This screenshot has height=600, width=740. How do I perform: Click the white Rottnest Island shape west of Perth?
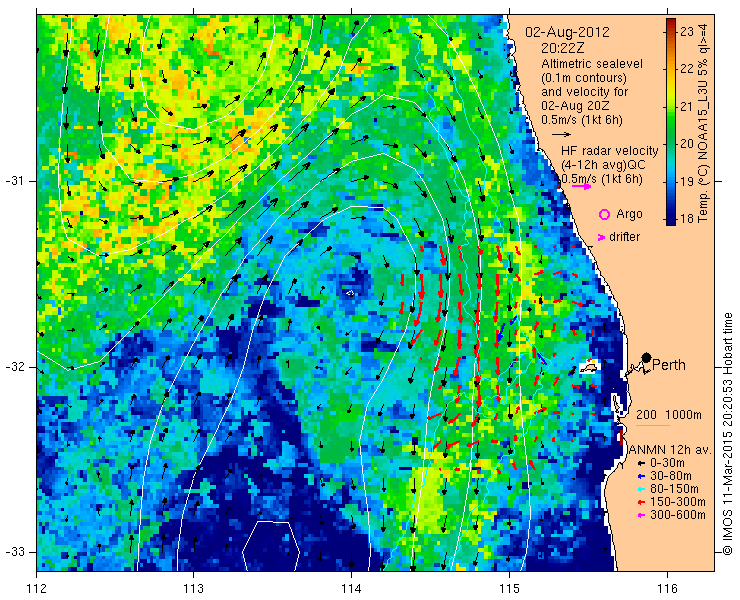(589, 367)
